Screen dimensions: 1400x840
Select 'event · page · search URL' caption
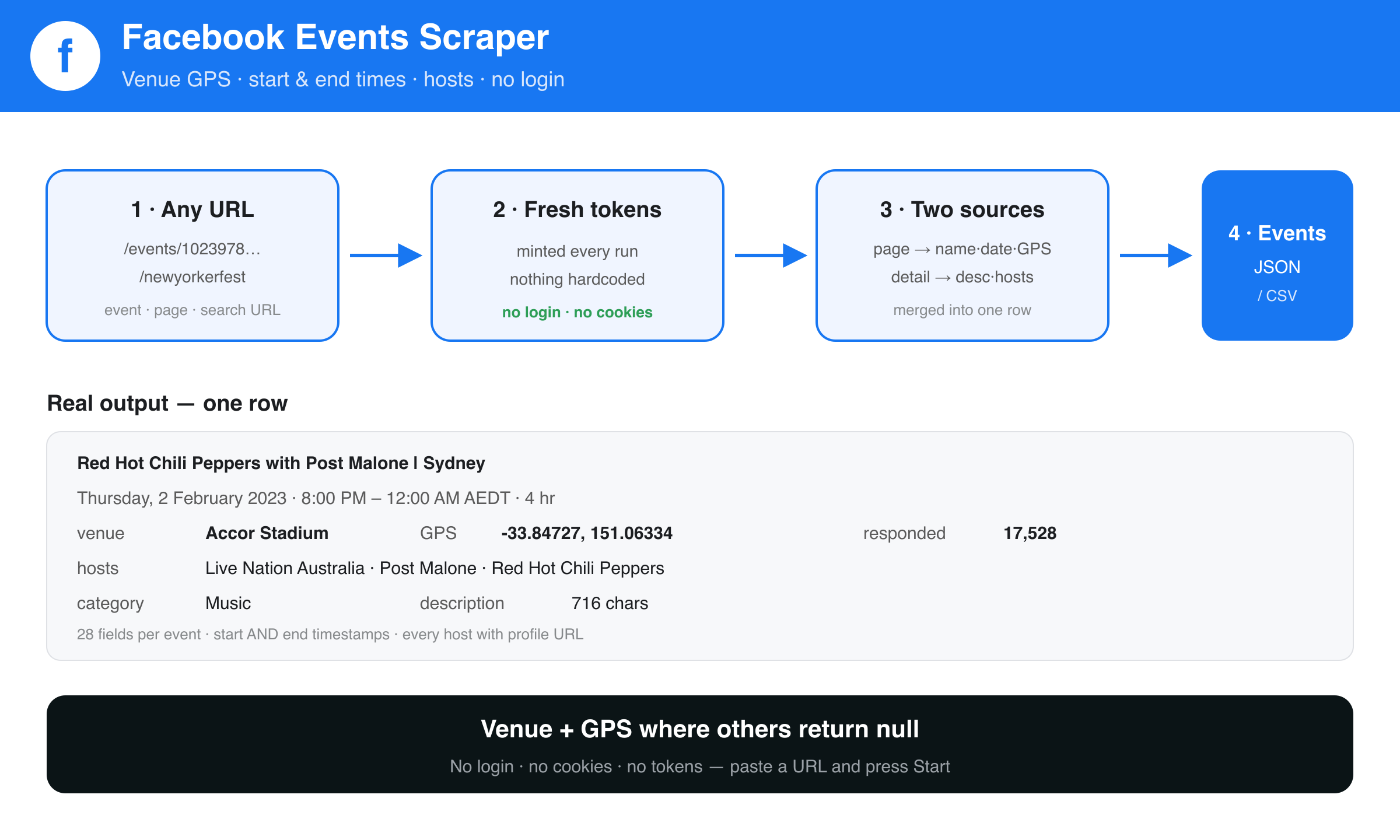[192, 310]
